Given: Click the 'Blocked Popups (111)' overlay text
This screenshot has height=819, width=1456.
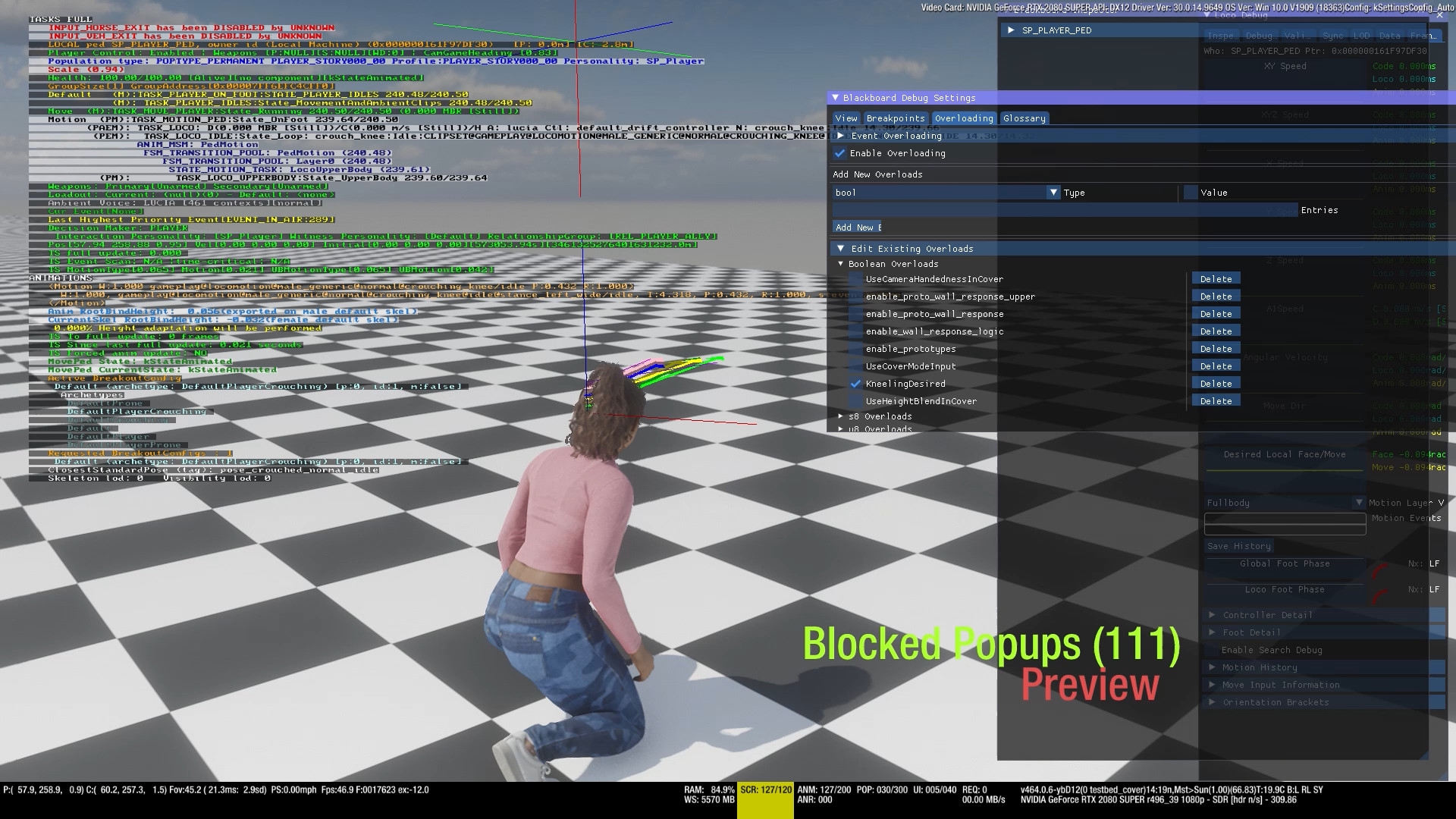Looking at the screenshot, I should pyautogui.click(x=991, y=644).
